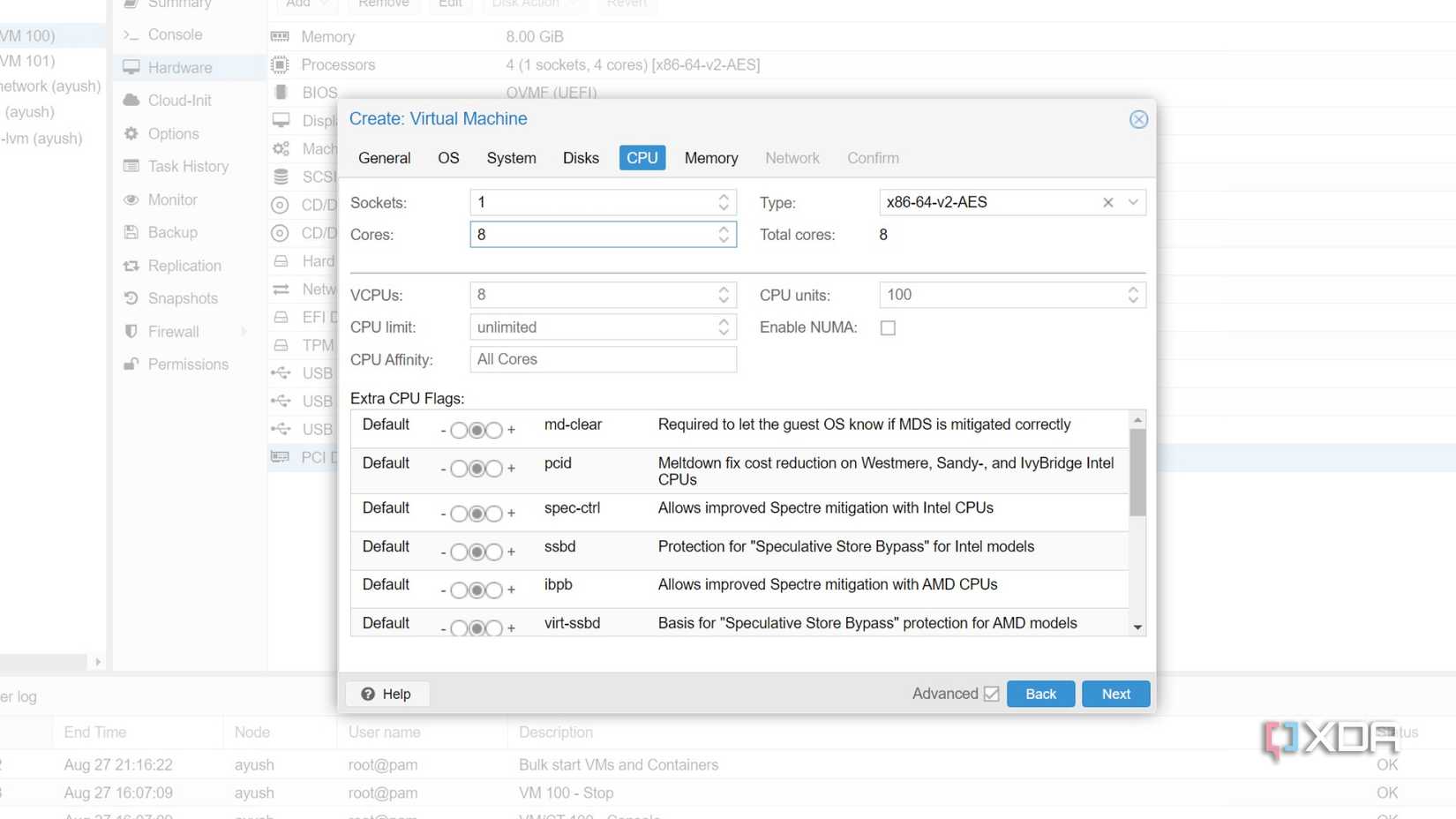The image size is (1456, 819).
Task: Click the CPU Affinity input field
Action: pos(603,359)
